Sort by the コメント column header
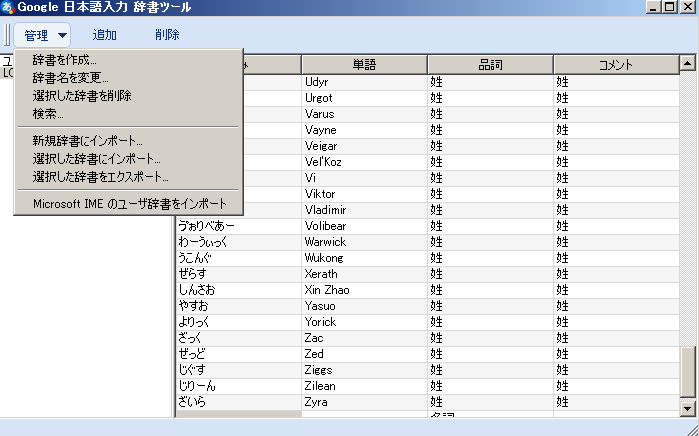 tap(617, 65)
